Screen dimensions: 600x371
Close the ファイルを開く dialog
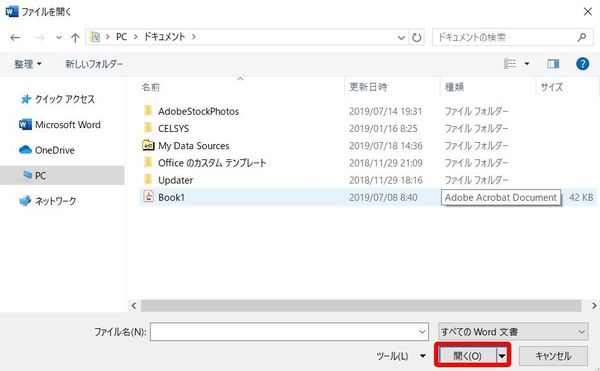pos(588,11)
